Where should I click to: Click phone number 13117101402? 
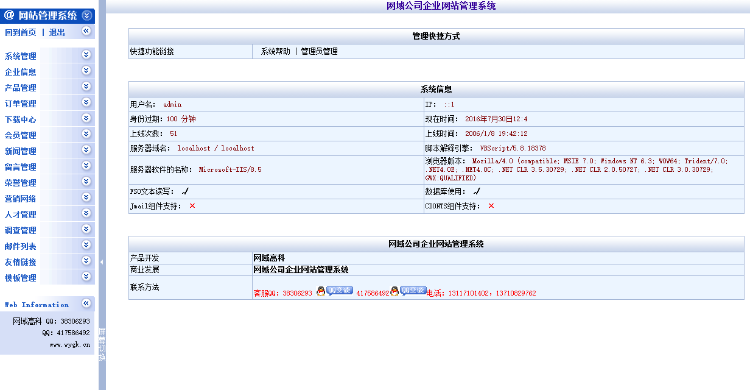click(468, 293)
